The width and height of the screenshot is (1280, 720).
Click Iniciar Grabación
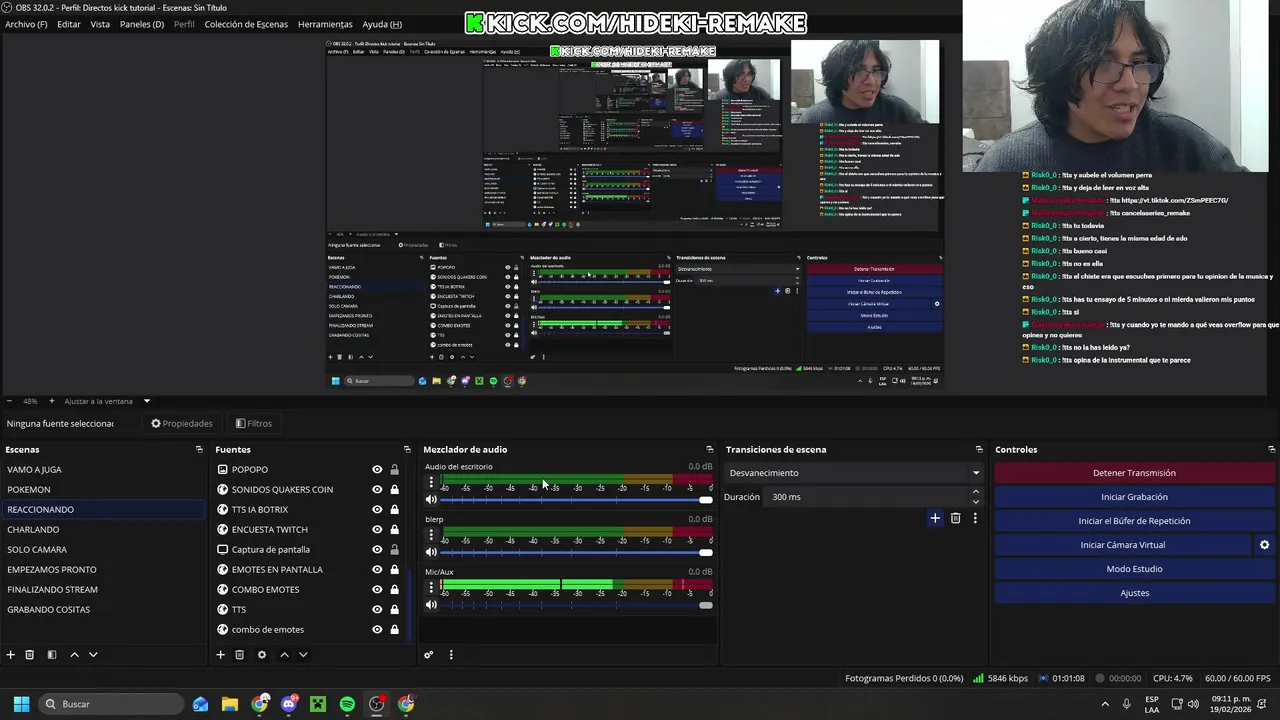click(x=1134, y=497)
